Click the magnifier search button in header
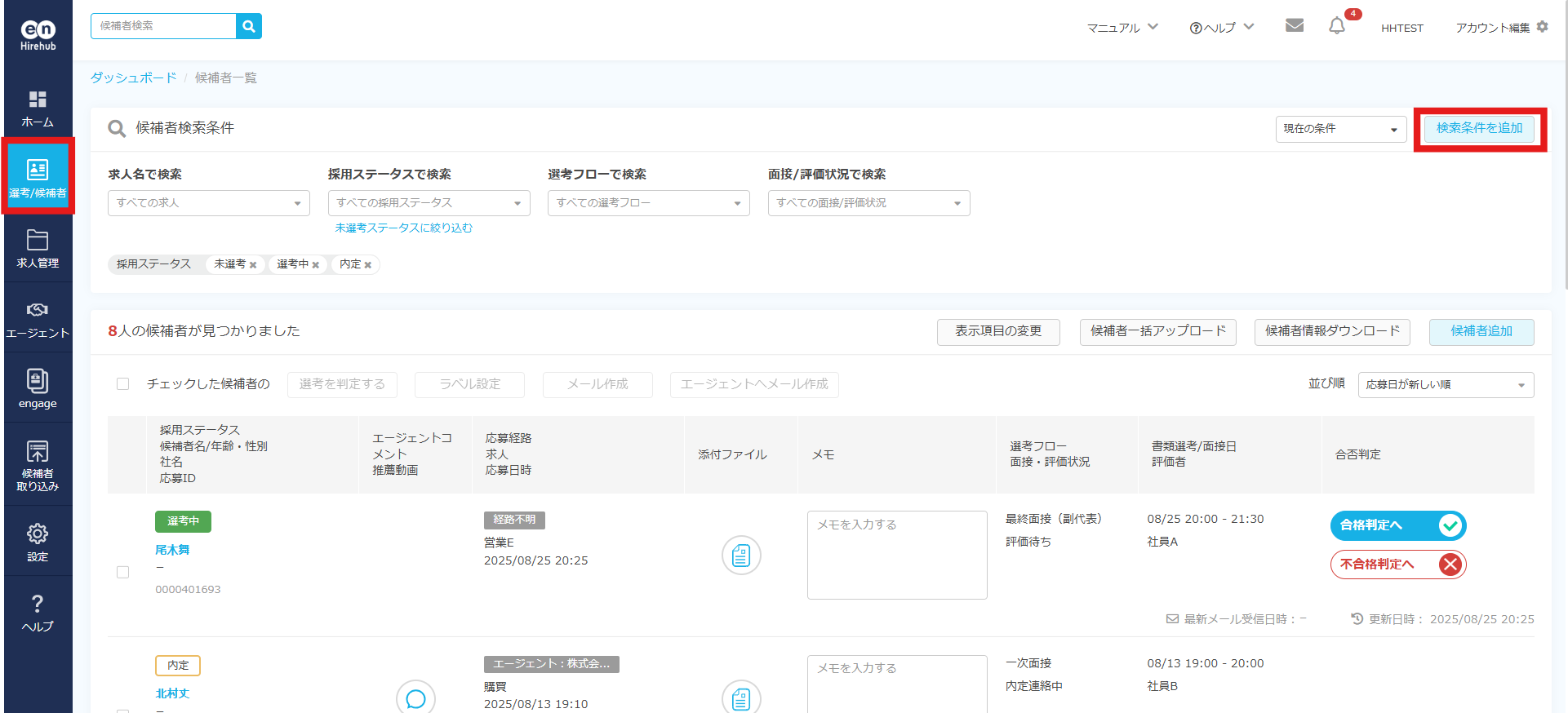Viewport: 1568px width, 713px height. point(249,26)
